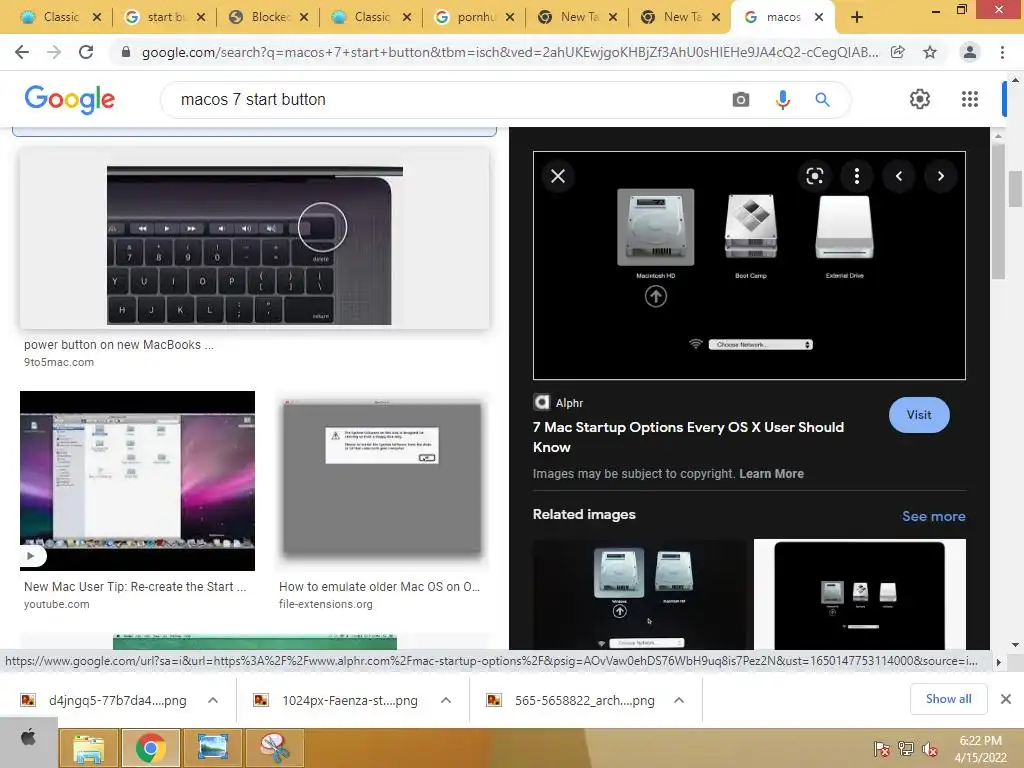Open second related MacBook image
This screenshot has width=1024, height=768.
(x=859, y=594)
